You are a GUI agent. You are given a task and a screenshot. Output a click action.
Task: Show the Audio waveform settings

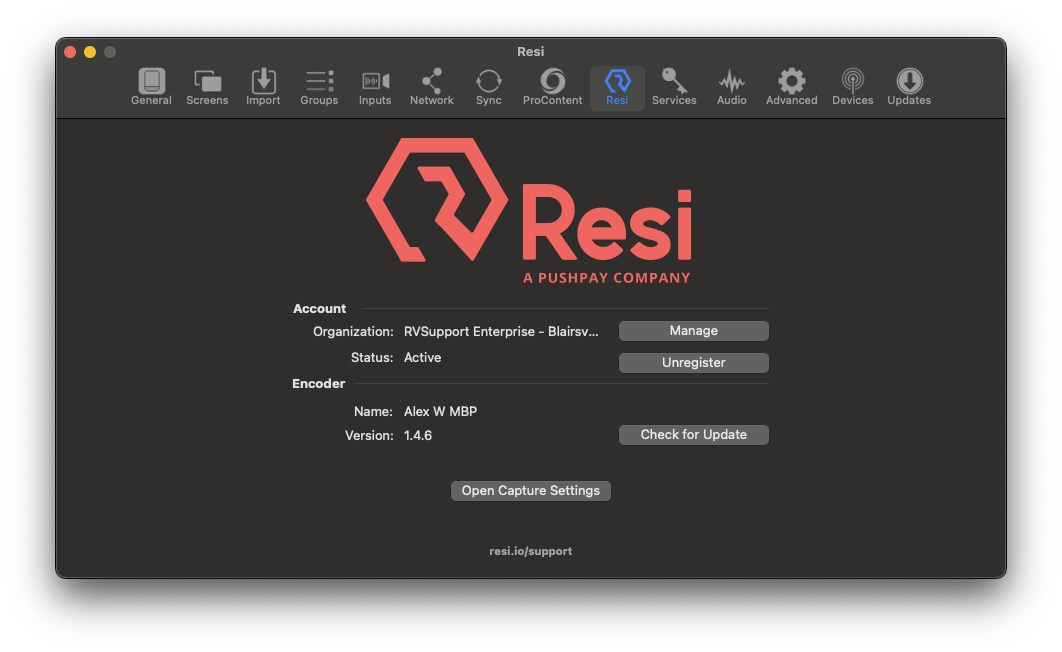[731, 87]
